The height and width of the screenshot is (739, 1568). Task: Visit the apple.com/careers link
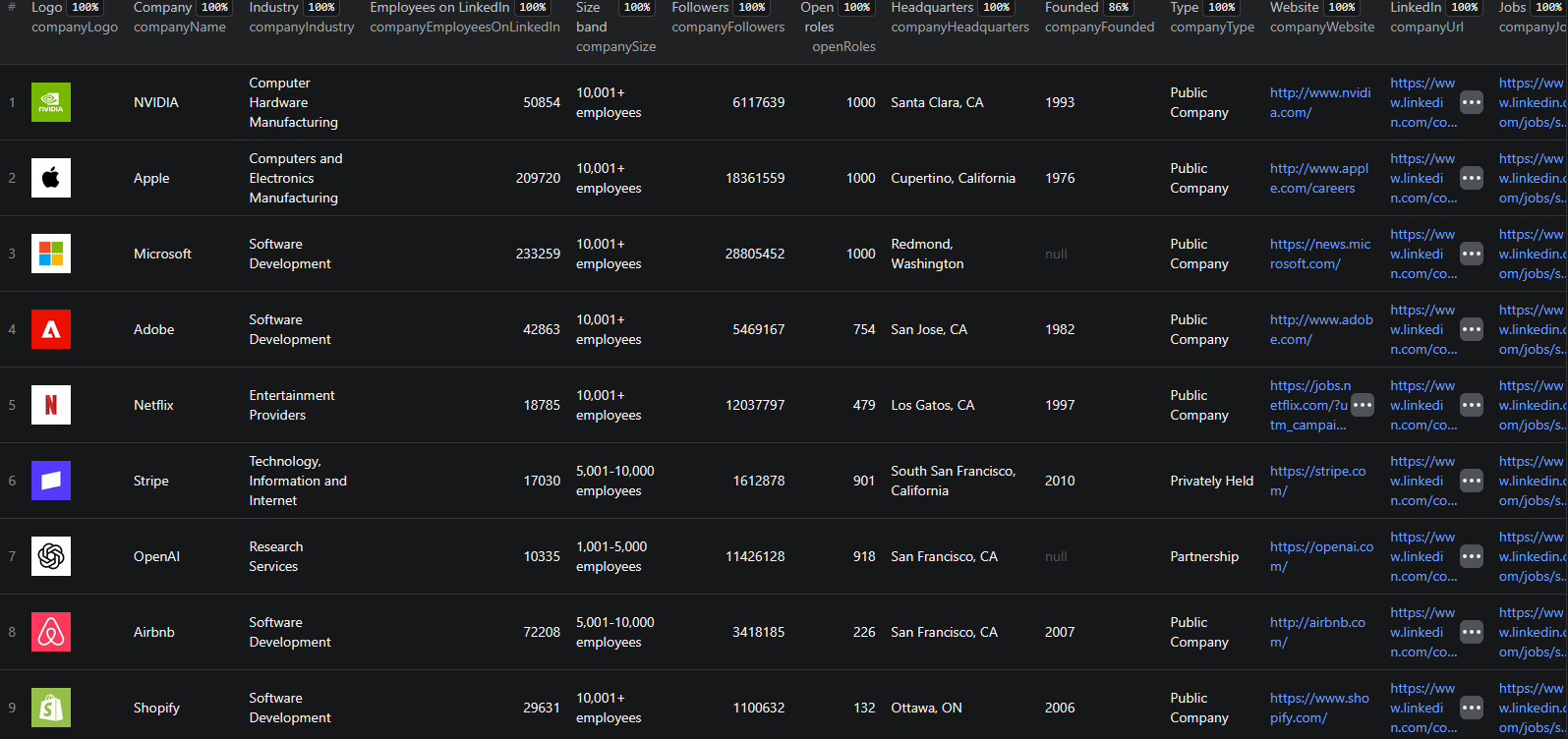pyautogui.click(x=1319, y=178)
